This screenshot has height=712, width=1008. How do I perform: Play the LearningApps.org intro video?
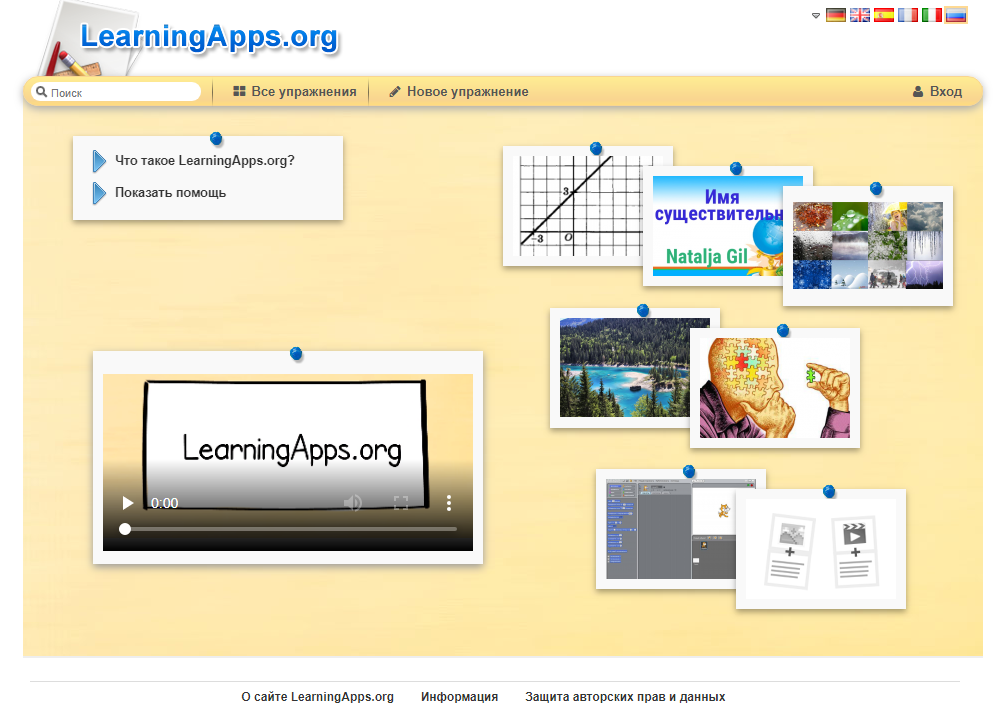[127, 503]
